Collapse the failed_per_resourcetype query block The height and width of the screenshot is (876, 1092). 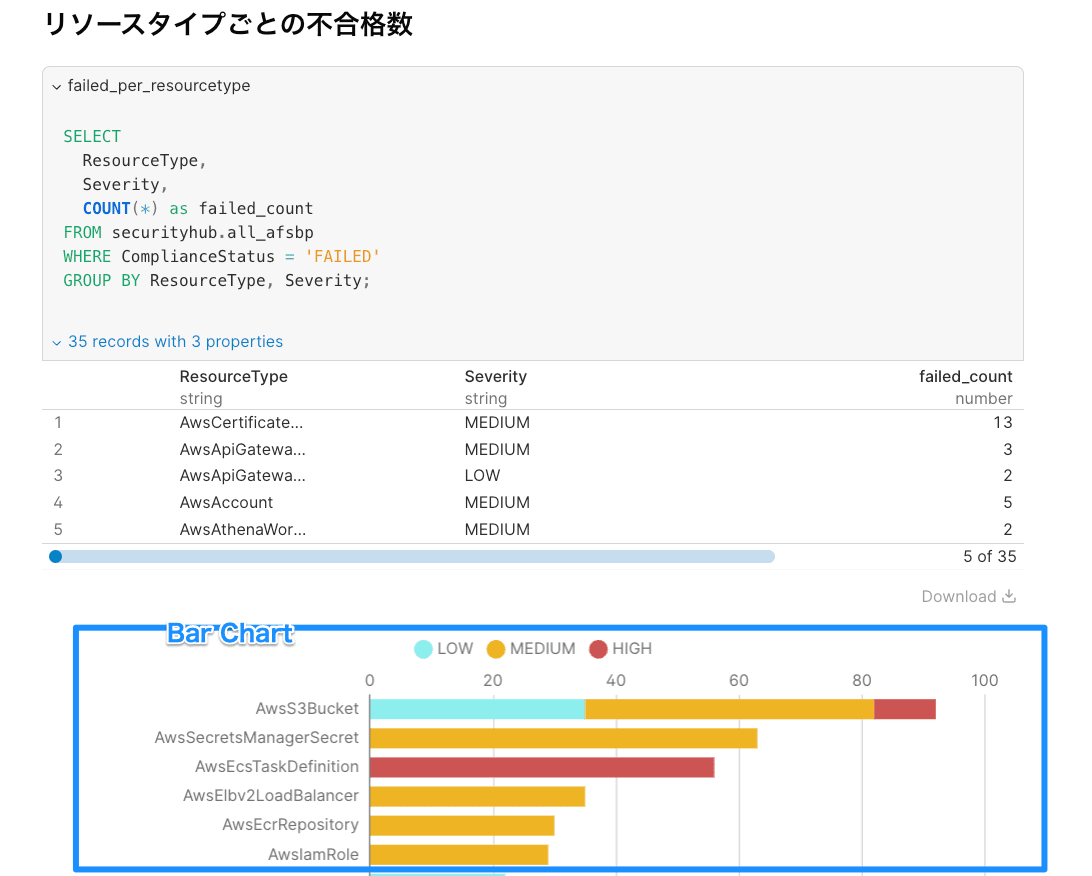pyautogui.click(x=56, y=86)
